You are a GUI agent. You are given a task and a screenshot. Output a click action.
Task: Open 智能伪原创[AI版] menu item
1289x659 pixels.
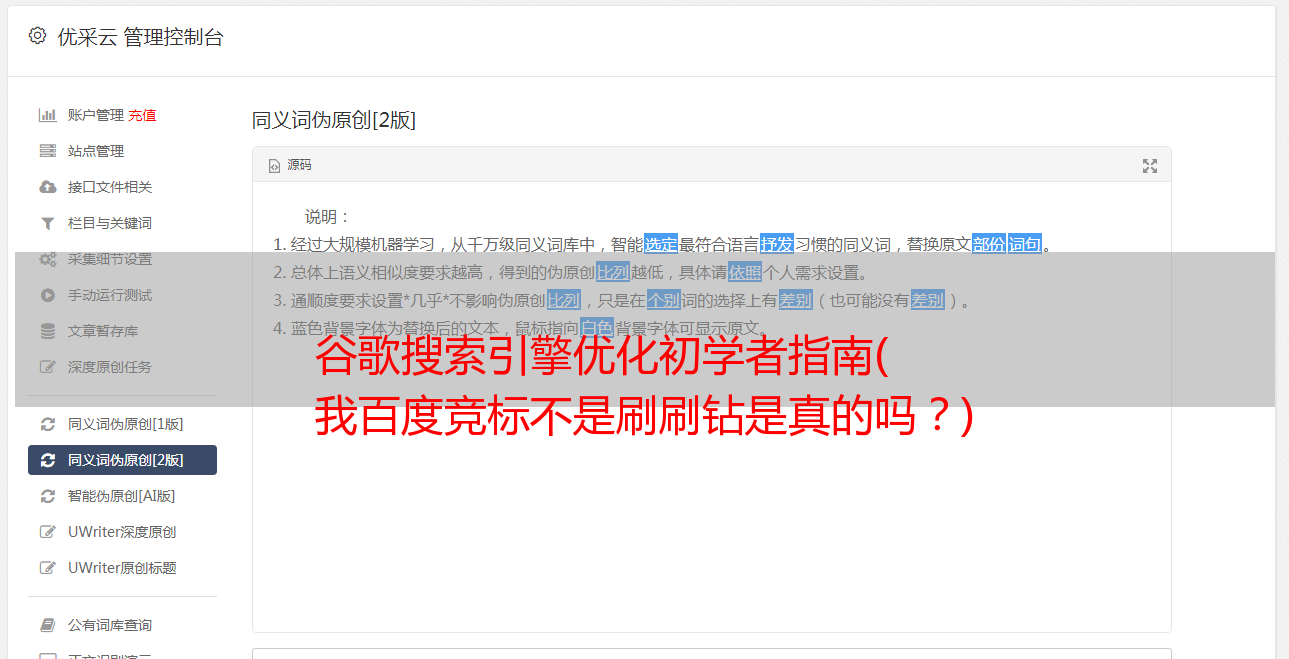coord(122,496)
